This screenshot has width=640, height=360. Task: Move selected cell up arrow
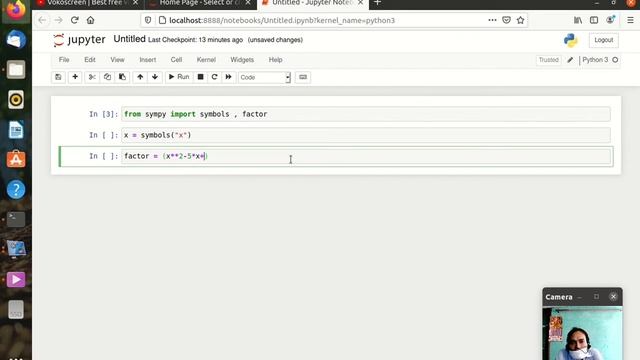tap(140, 77)
